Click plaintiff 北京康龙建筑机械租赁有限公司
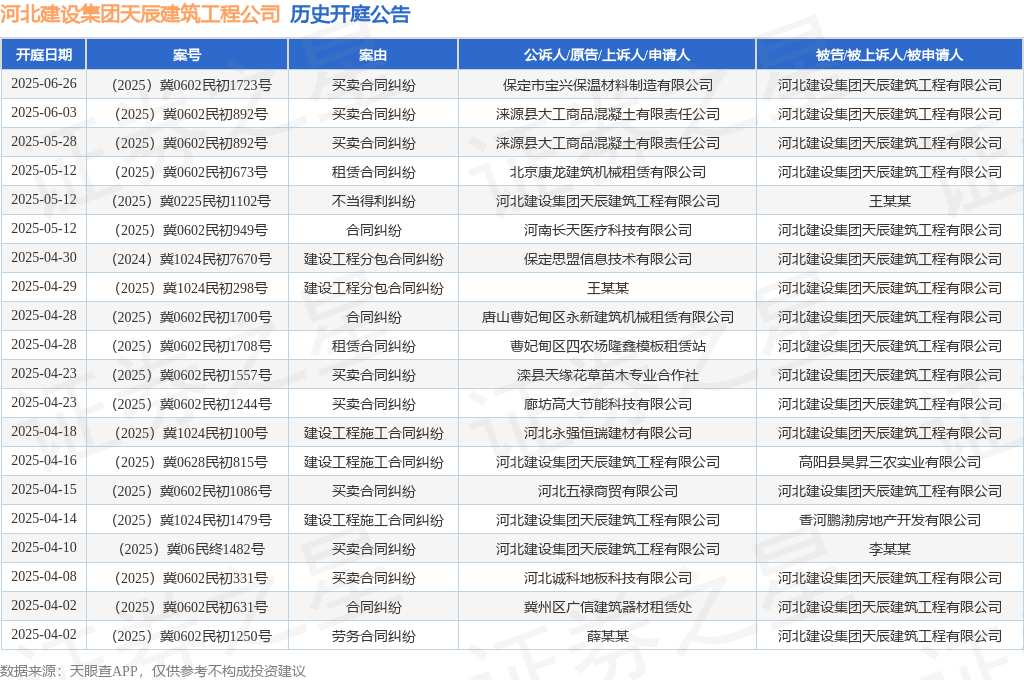This screenshot has width=1024, height=680. click(607, 172)
